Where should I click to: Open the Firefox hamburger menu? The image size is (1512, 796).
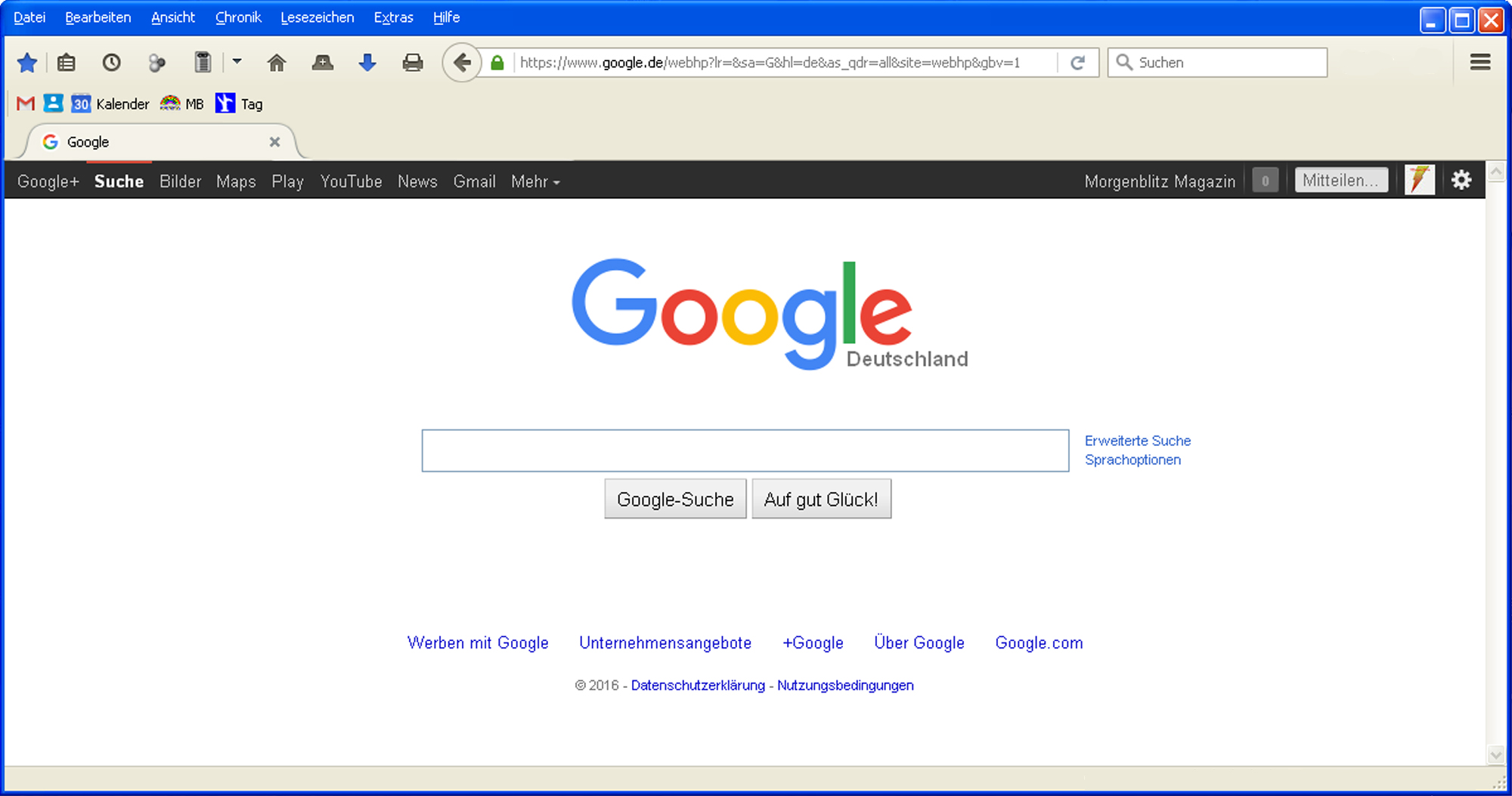tap(1480, 62)
